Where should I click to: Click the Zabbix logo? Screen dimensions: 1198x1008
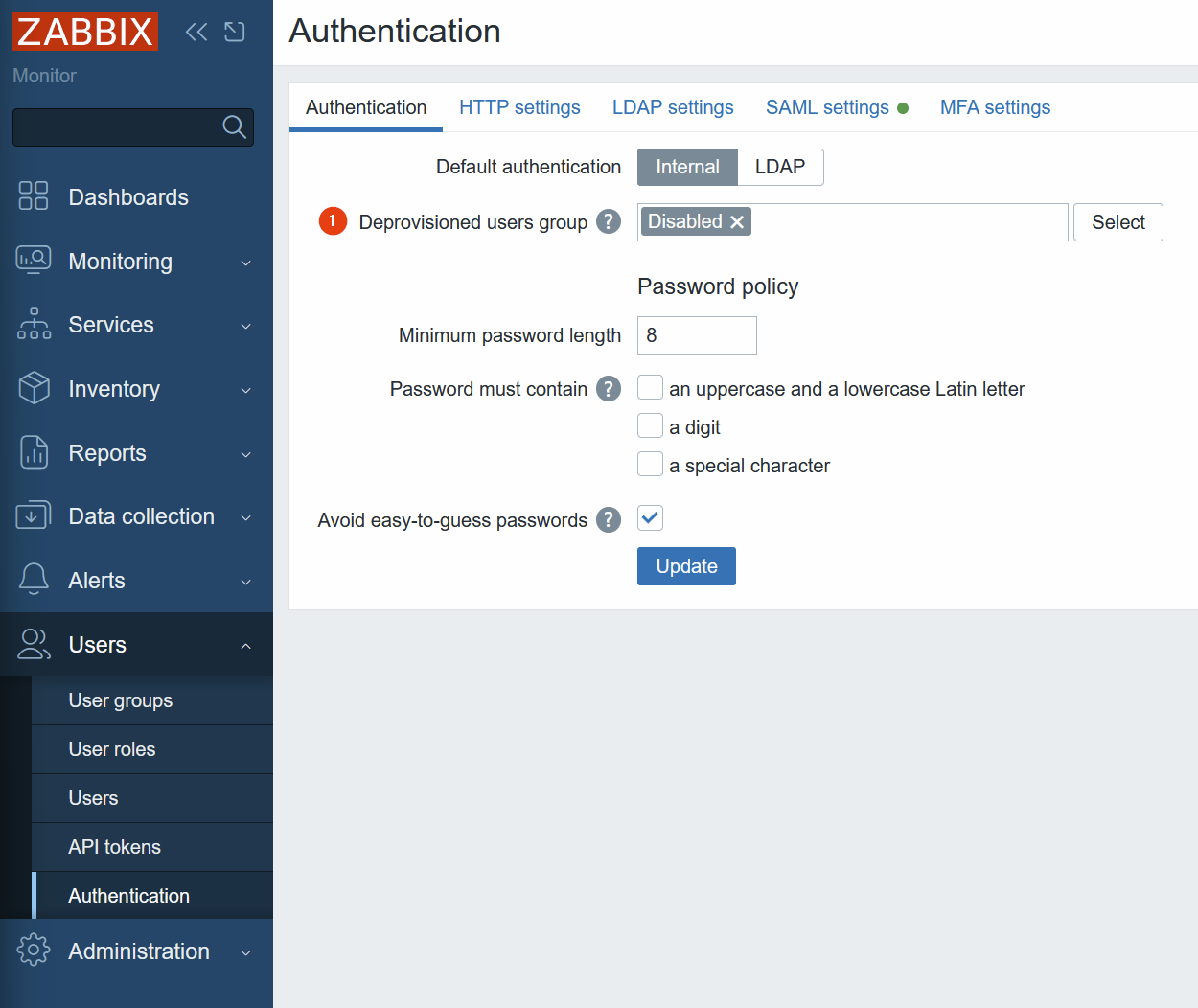pos(85,32)
